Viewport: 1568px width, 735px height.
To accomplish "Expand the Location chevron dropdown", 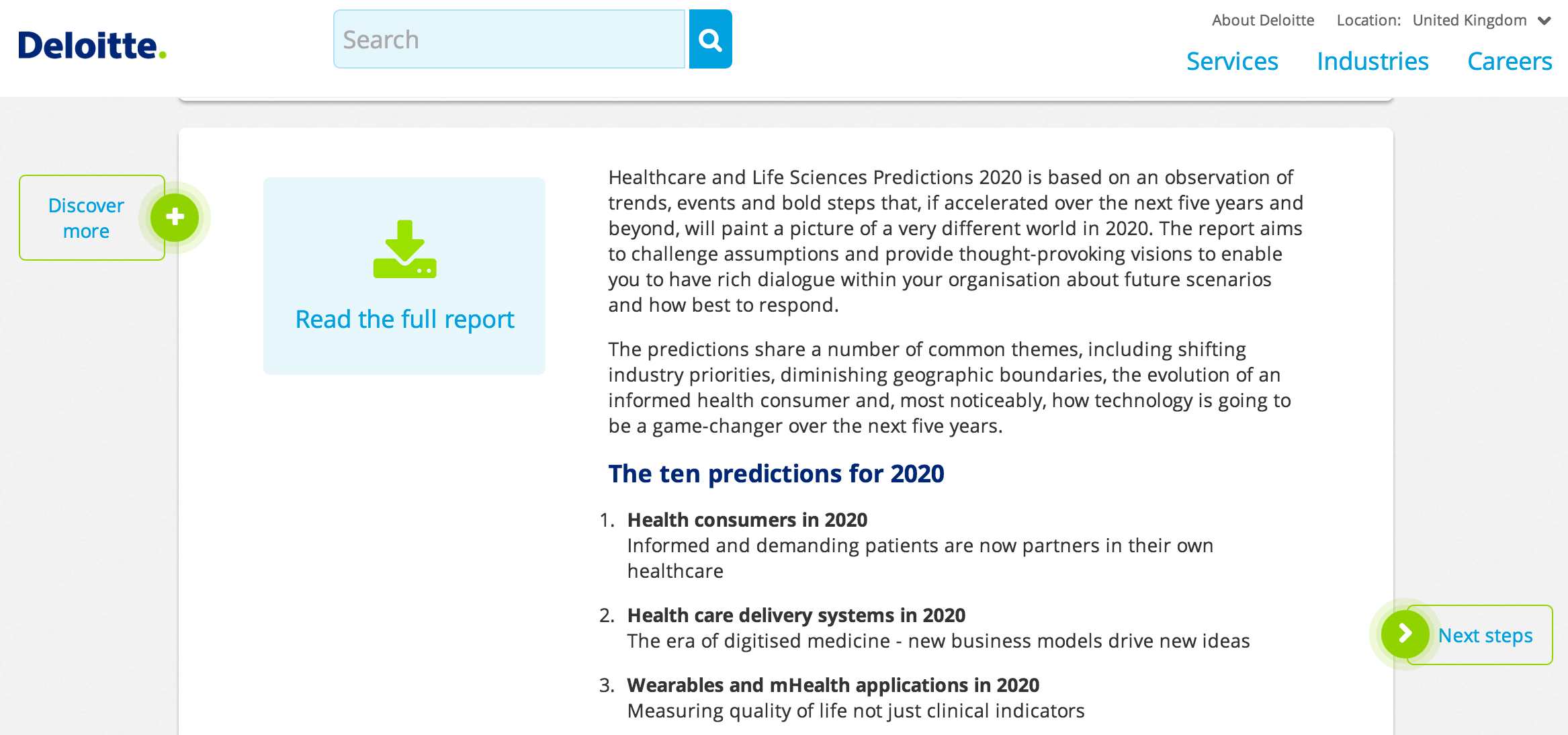I will 1544,21.
